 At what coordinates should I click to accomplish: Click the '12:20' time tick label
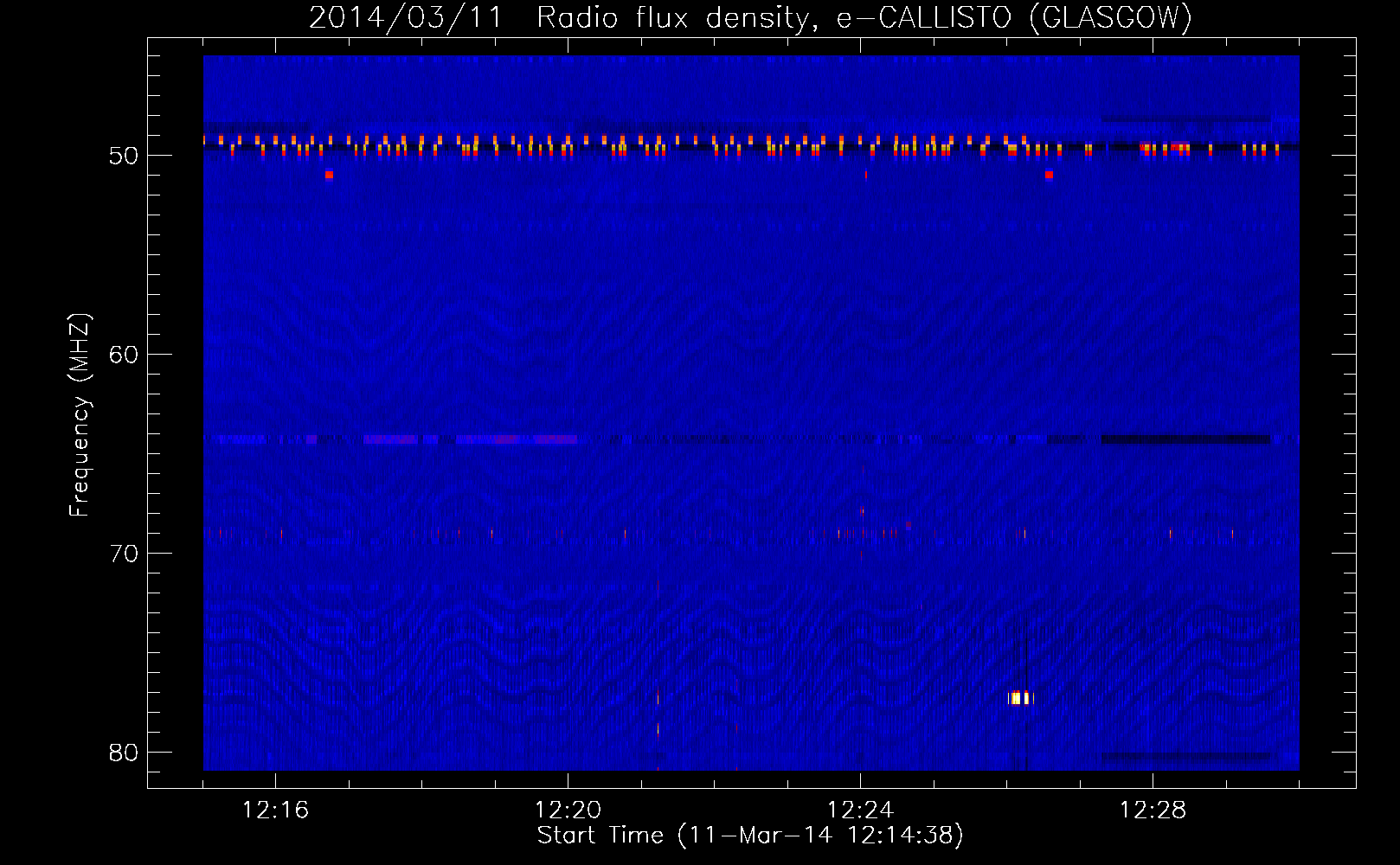tap(568, 810)
